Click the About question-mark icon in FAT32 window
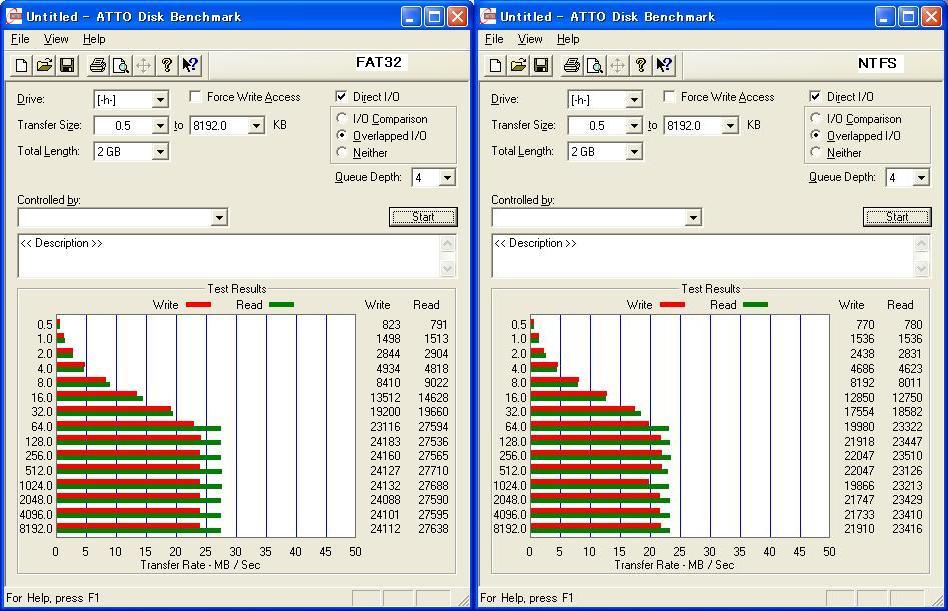This screenshot has height=611, width=948. [x=167, y=66]
